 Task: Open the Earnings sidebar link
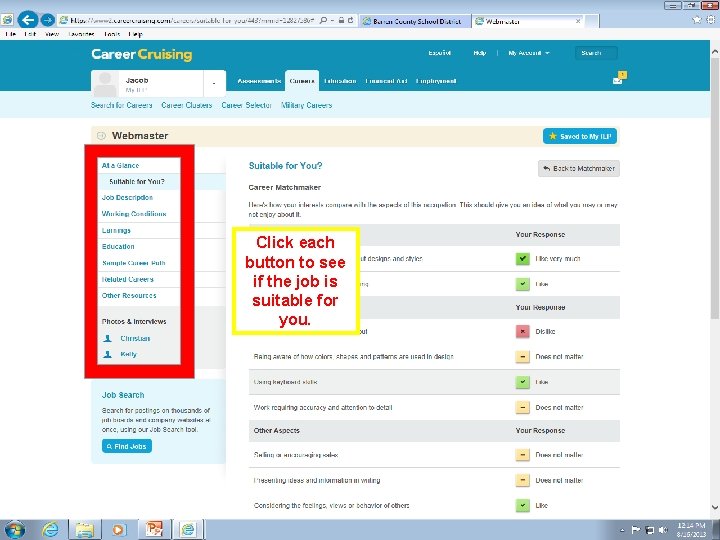coord(116,231)
